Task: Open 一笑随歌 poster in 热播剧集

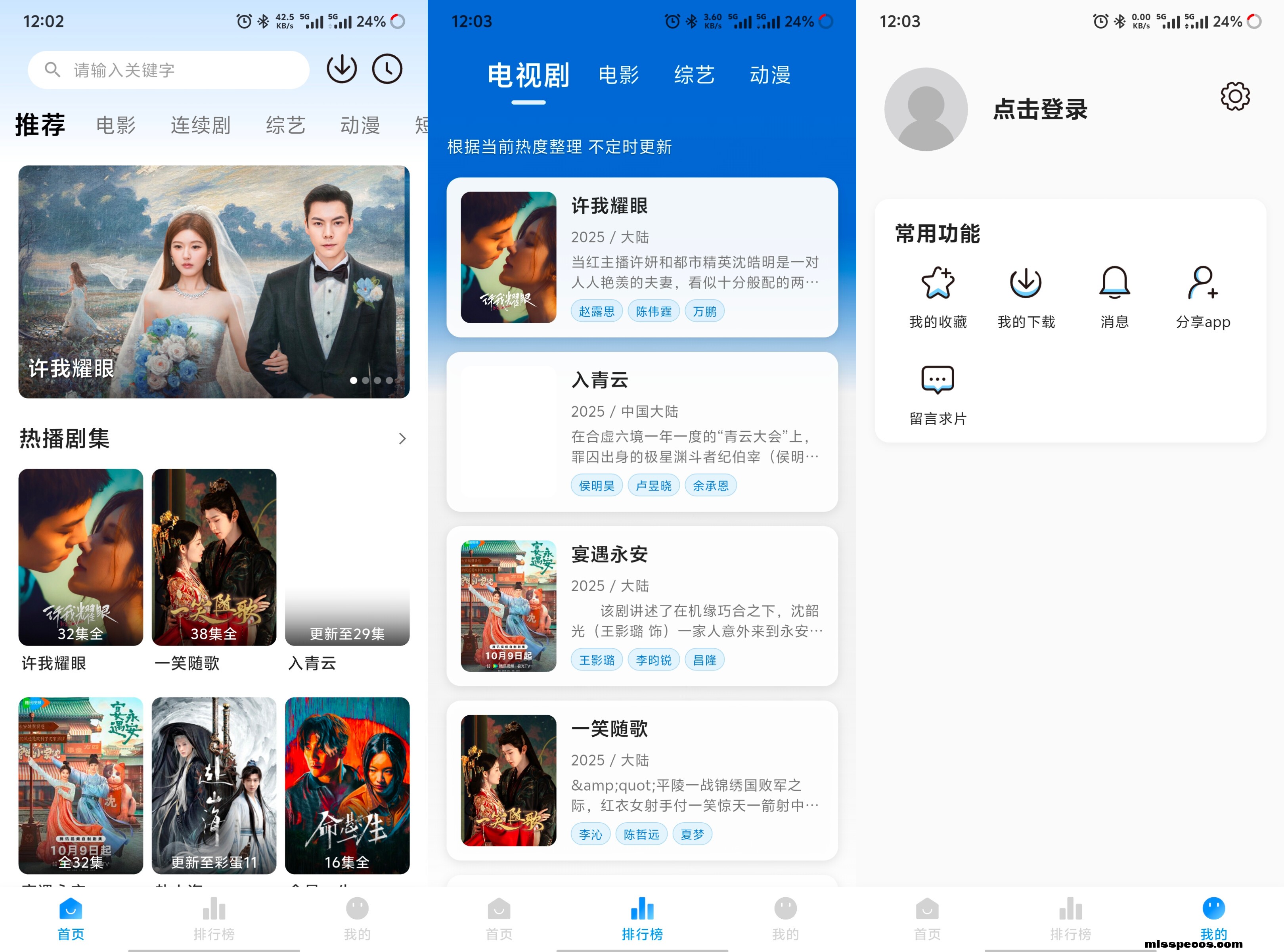Action: click(214, 557)
